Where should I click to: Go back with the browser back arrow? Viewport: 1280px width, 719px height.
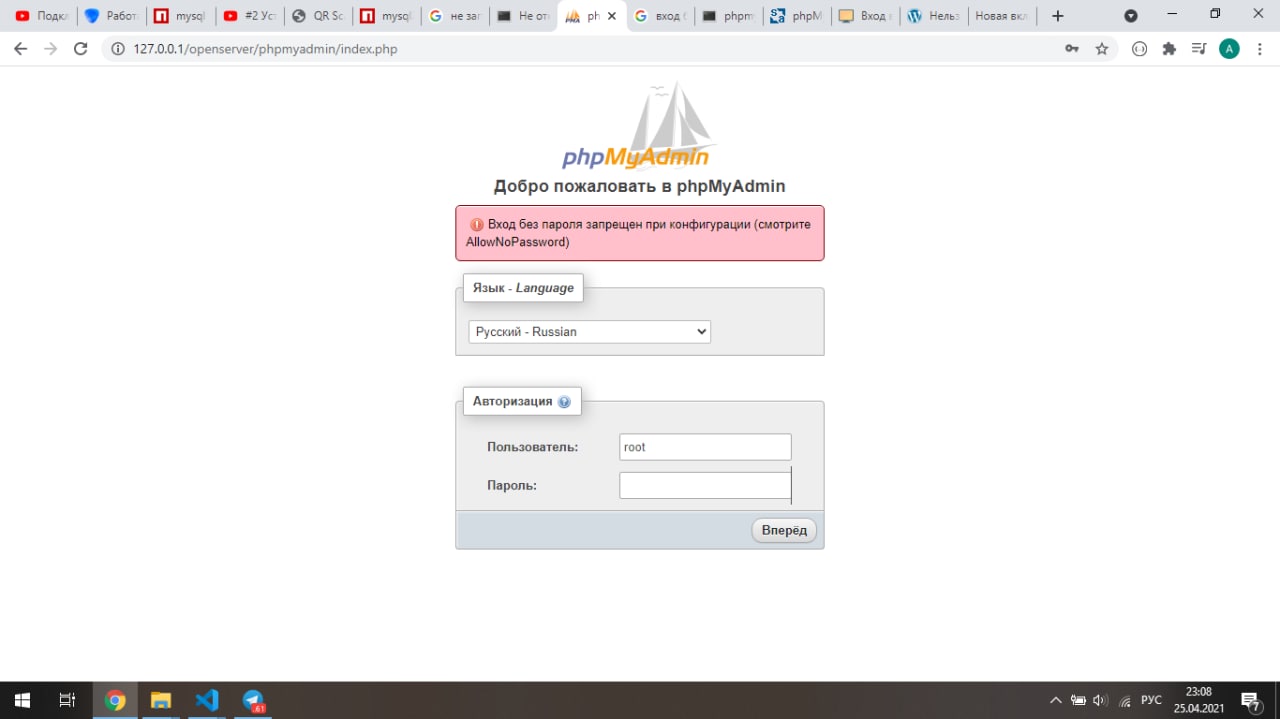pos(20,48)
